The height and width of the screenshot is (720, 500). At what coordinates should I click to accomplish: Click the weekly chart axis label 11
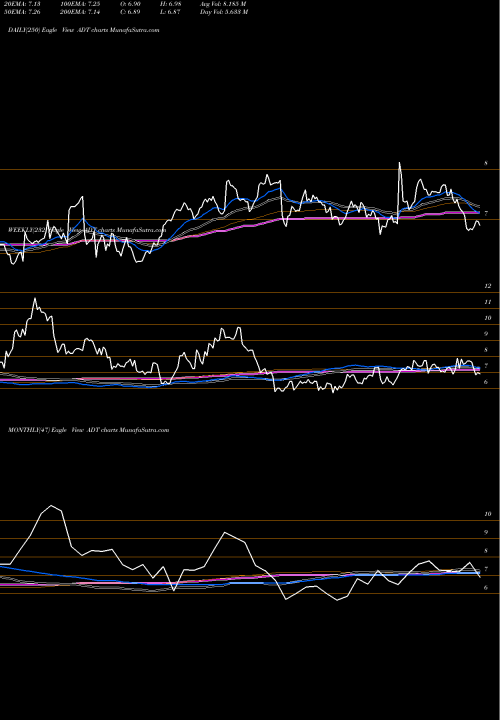(x=488, y=302)
